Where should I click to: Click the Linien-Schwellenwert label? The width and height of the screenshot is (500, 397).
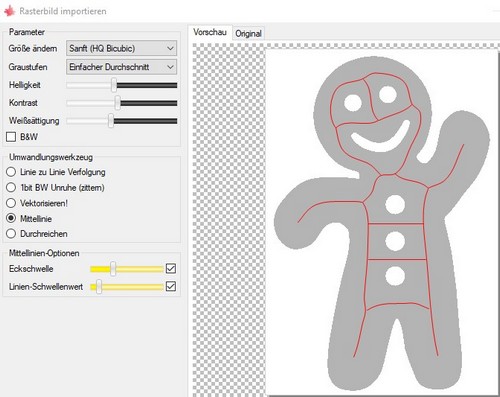46,287
